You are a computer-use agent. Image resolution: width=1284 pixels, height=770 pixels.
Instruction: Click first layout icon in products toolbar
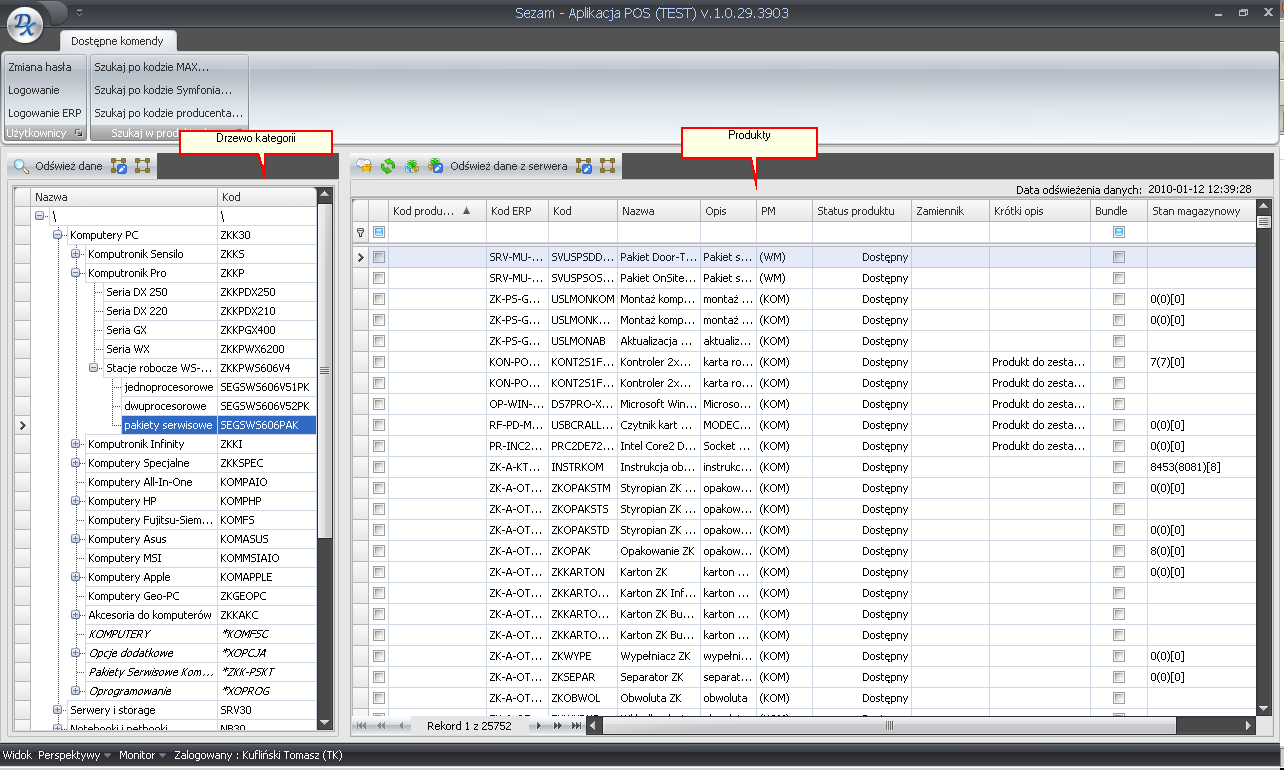tap(584, 167)
